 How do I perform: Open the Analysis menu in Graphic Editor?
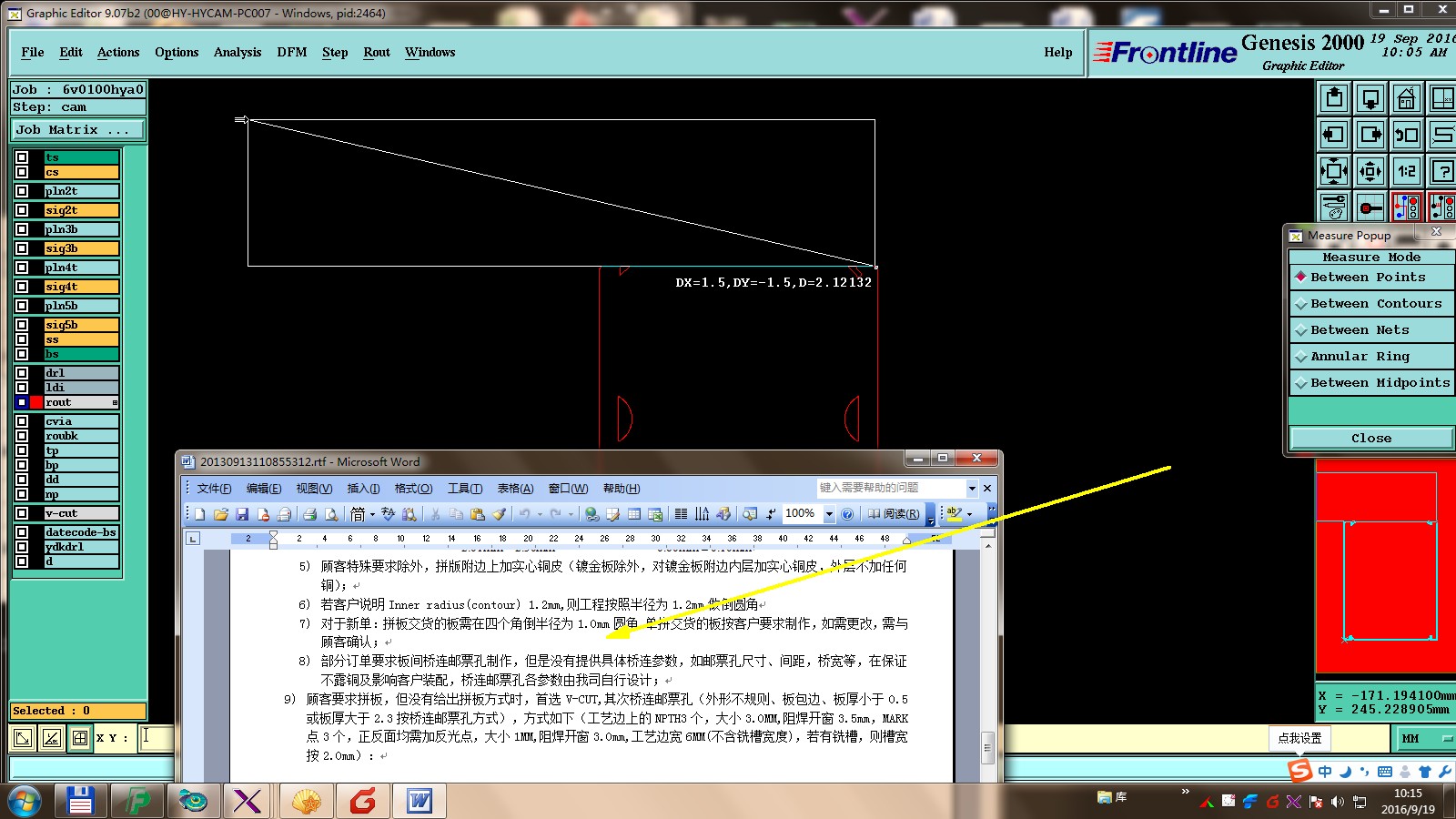coord(238,53)
